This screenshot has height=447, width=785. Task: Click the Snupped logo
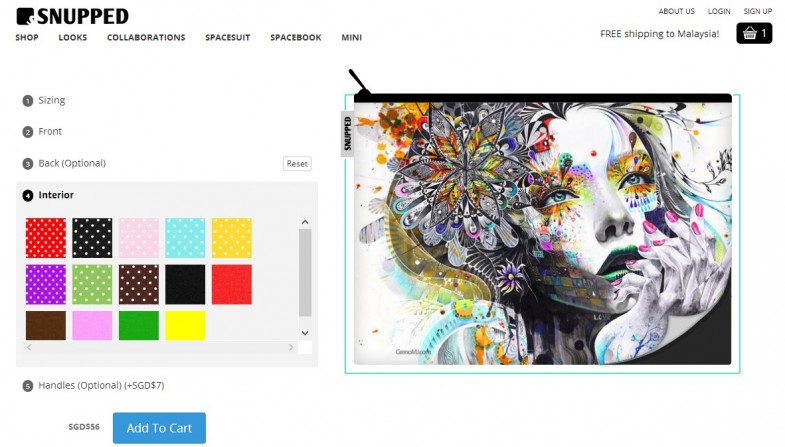[x=72, y=17]
